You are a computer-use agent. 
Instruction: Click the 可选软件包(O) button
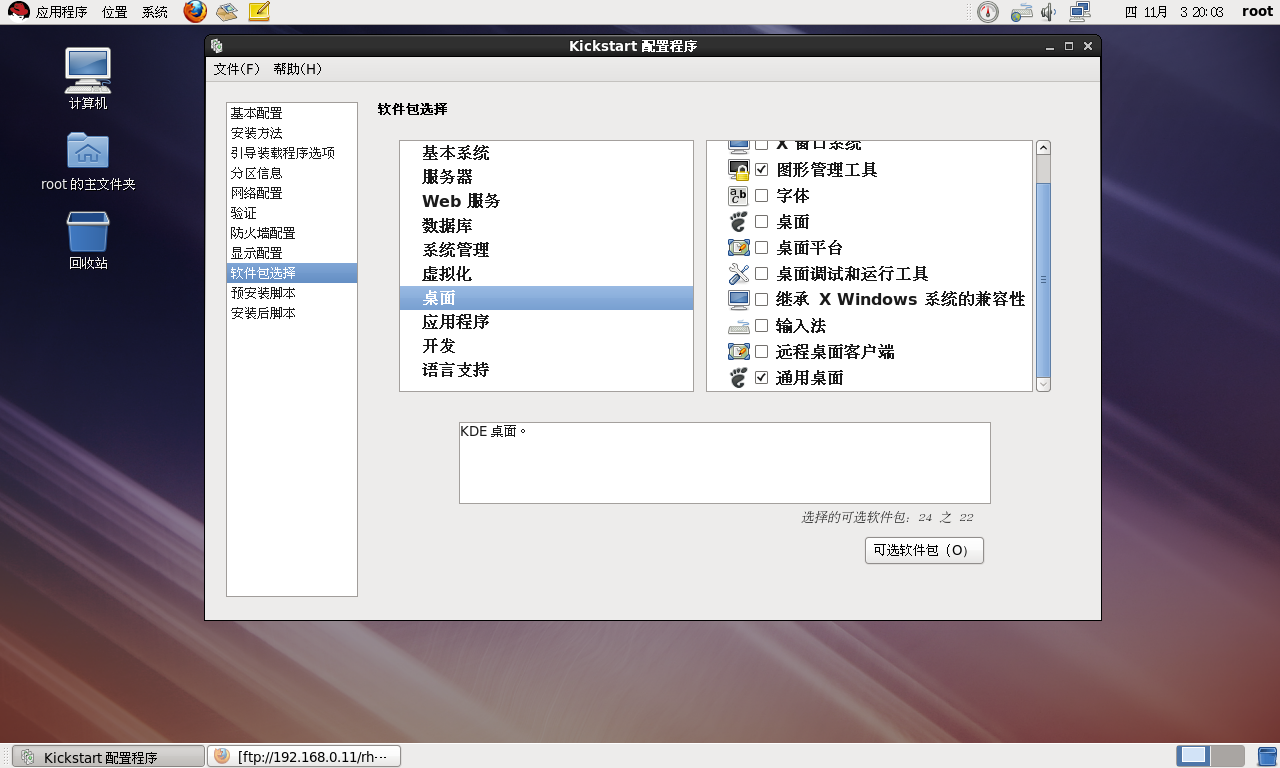[924, 550]
